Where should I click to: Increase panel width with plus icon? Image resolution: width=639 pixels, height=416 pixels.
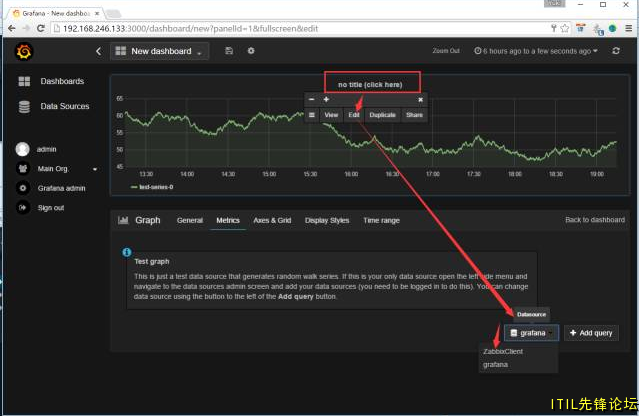[326, 99]
